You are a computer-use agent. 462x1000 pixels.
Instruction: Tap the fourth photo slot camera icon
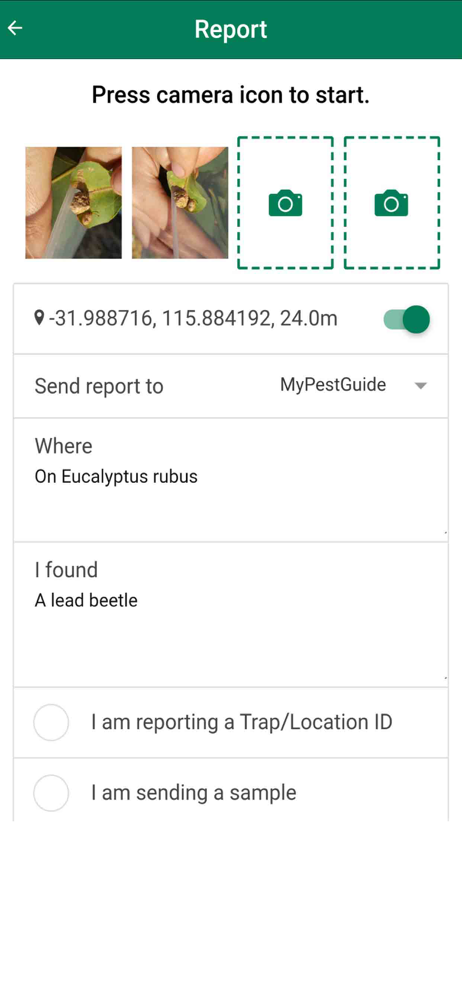pyautogui.click(x=391, y=203)
